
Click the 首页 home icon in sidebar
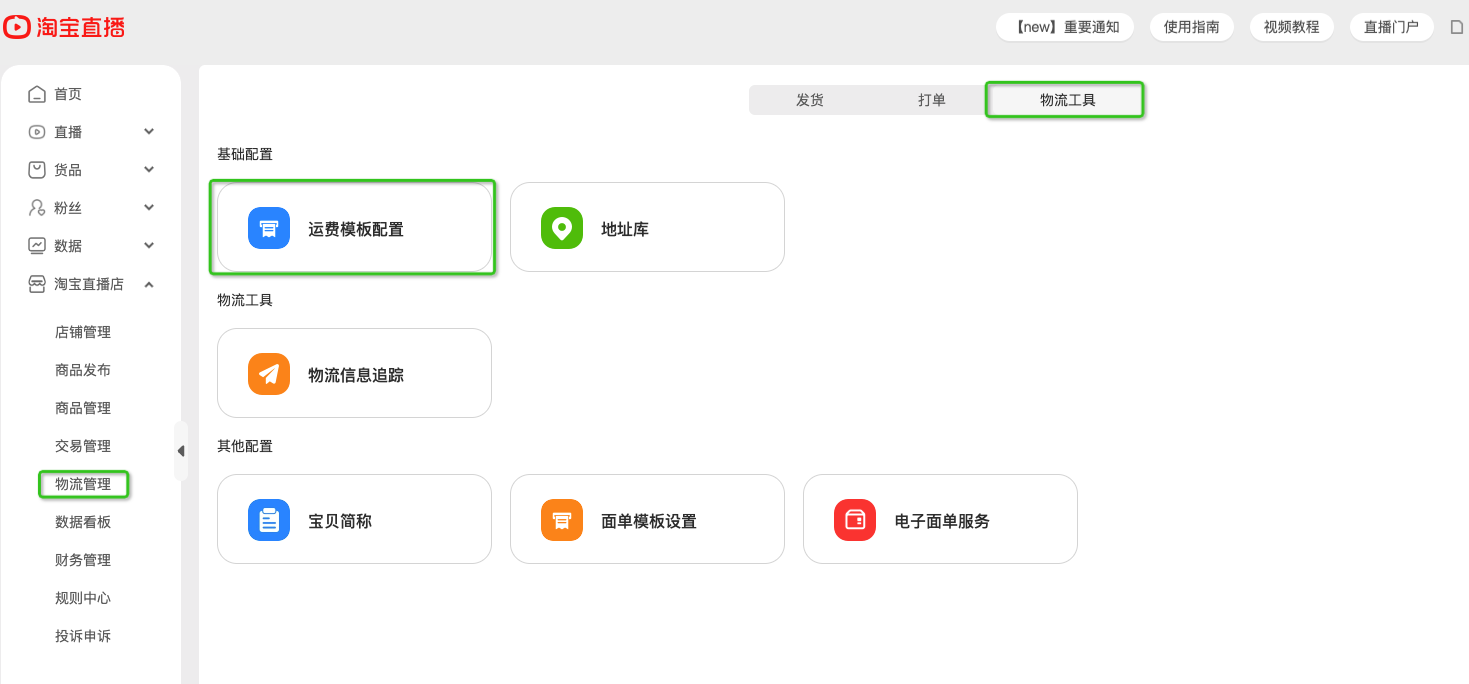point(37,94)
